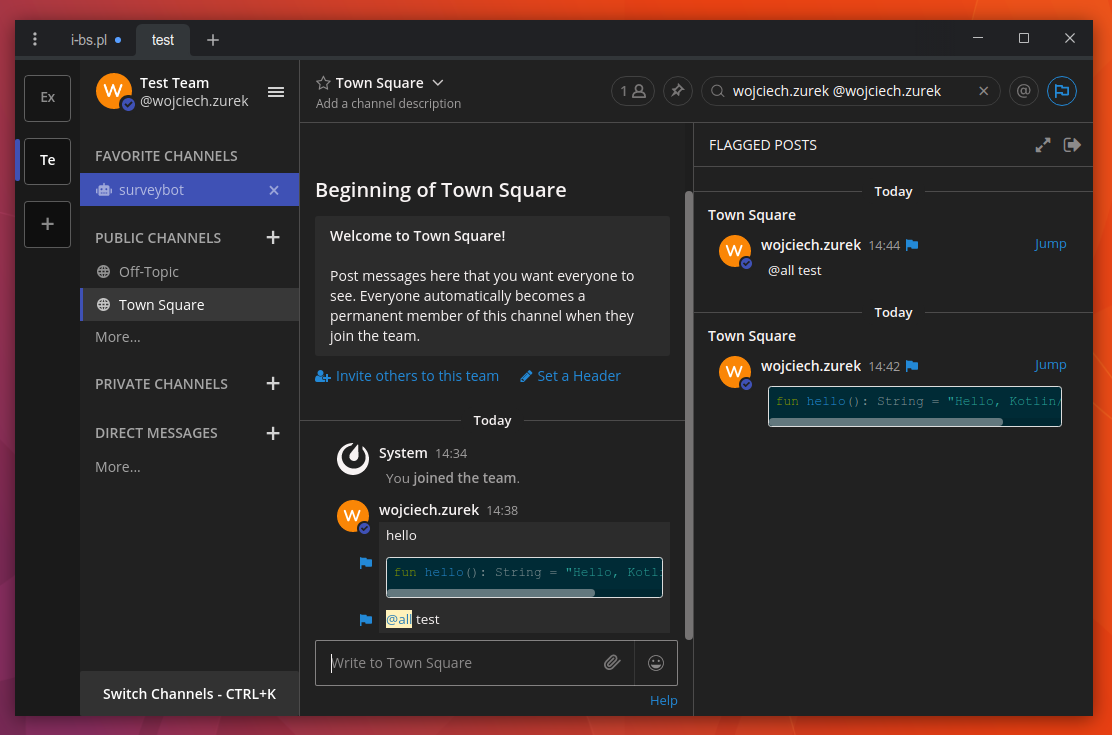Show pinned posts
Screen dimensions: 1112x735
point(677,91)
